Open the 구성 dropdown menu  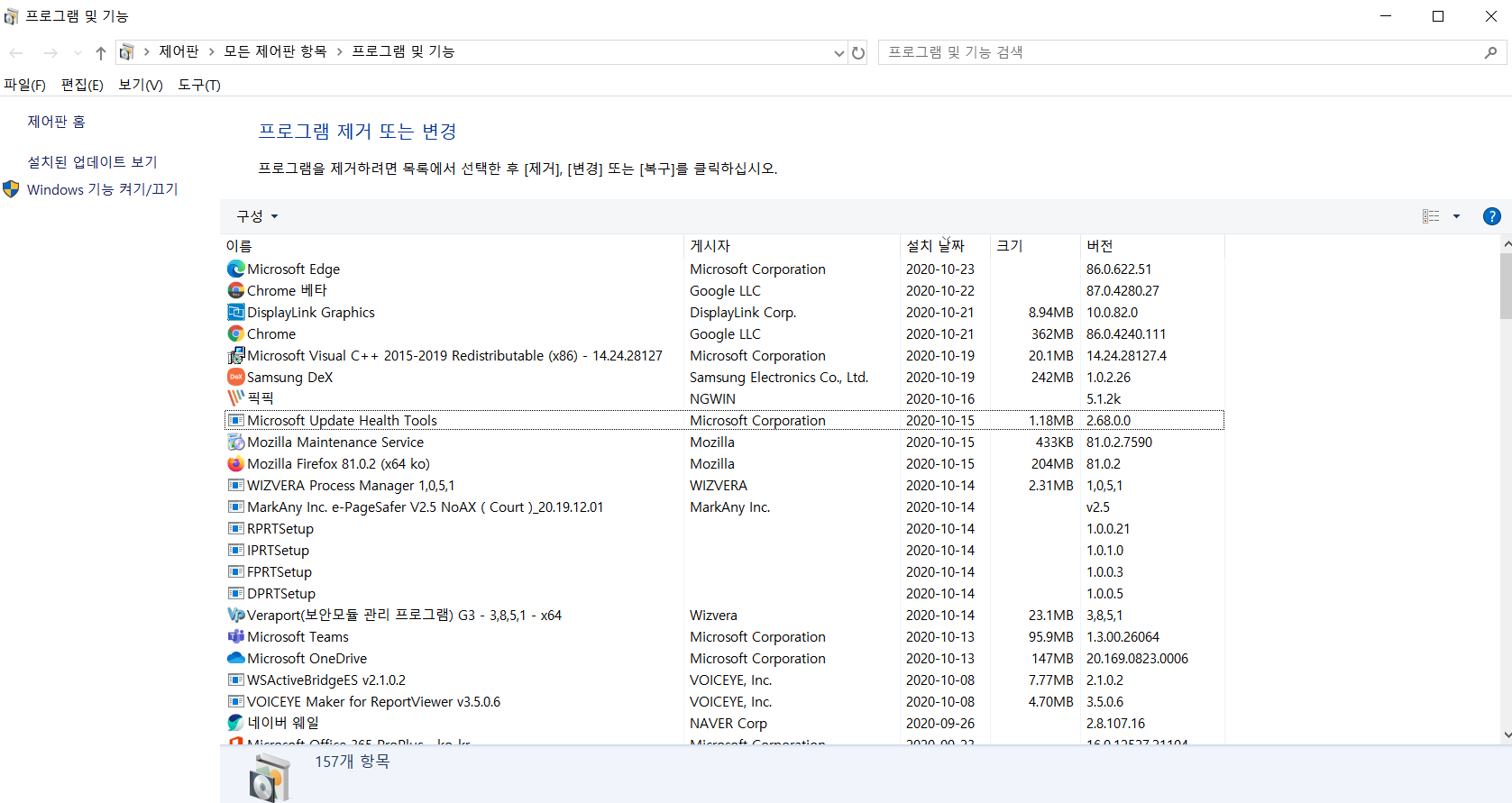(x=257, y=216)
